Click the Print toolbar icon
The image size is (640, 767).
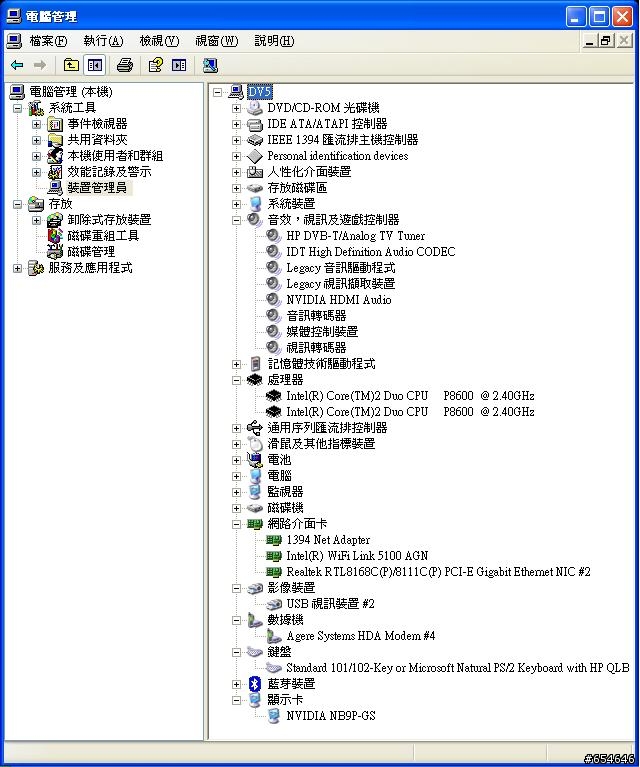point(125,65)
